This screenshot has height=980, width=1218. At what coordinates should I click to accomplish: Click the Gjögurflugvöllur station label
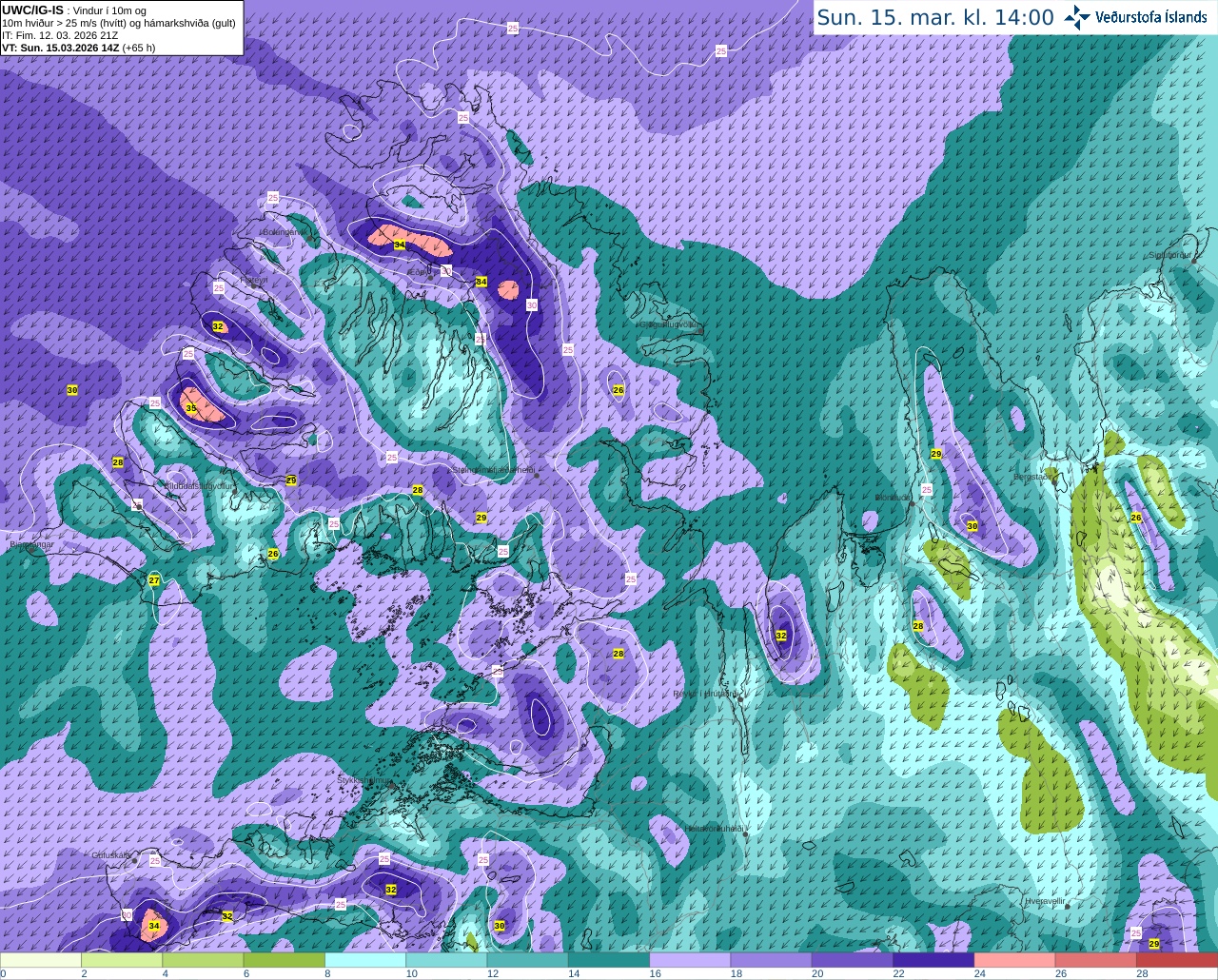click(669, 324)
